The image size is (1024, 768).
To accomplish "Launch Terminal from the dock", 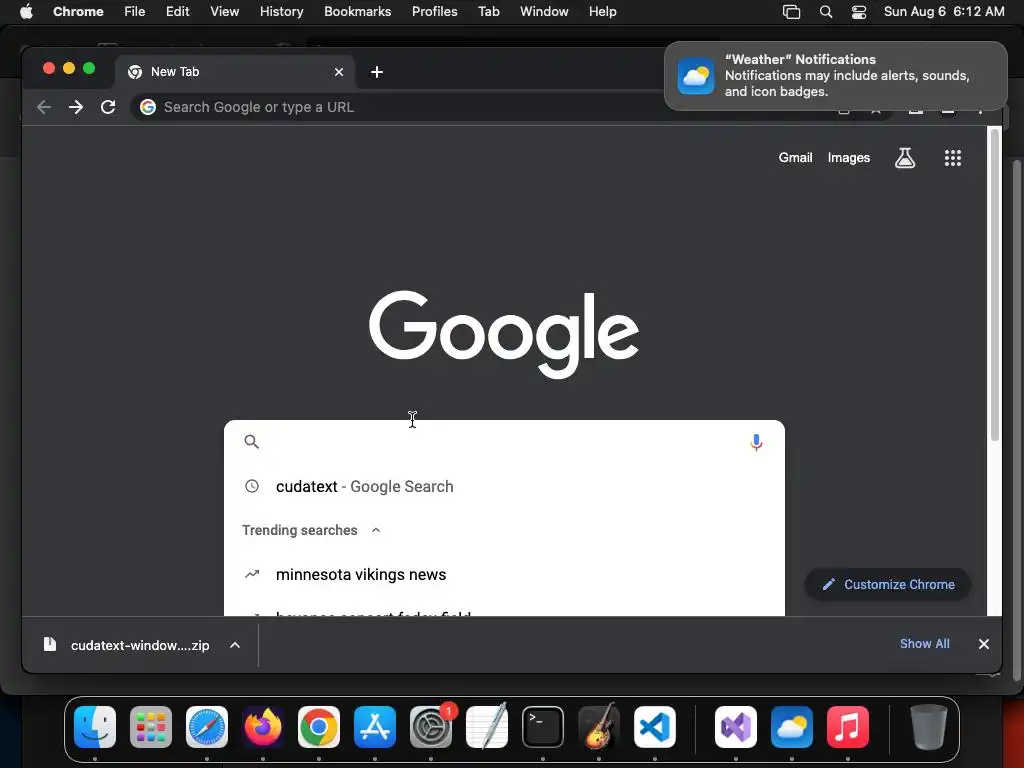I will [543, 727].
